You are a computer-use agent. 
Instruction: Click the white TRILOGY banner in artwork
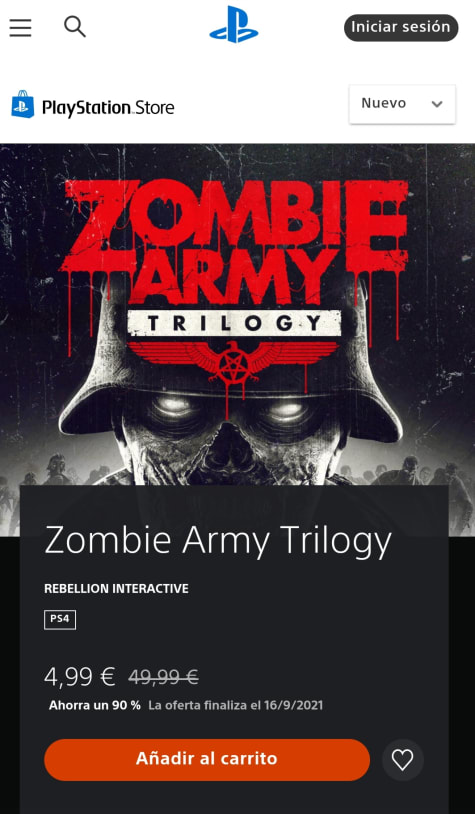[234, 323]
